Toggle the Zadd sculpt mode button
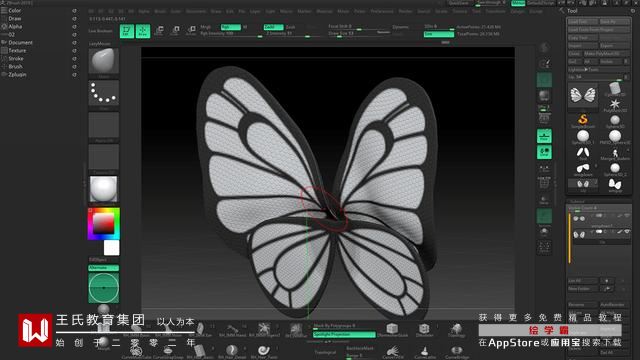The height and width of the screenshot is (360, 640). (x=273, y=27)
